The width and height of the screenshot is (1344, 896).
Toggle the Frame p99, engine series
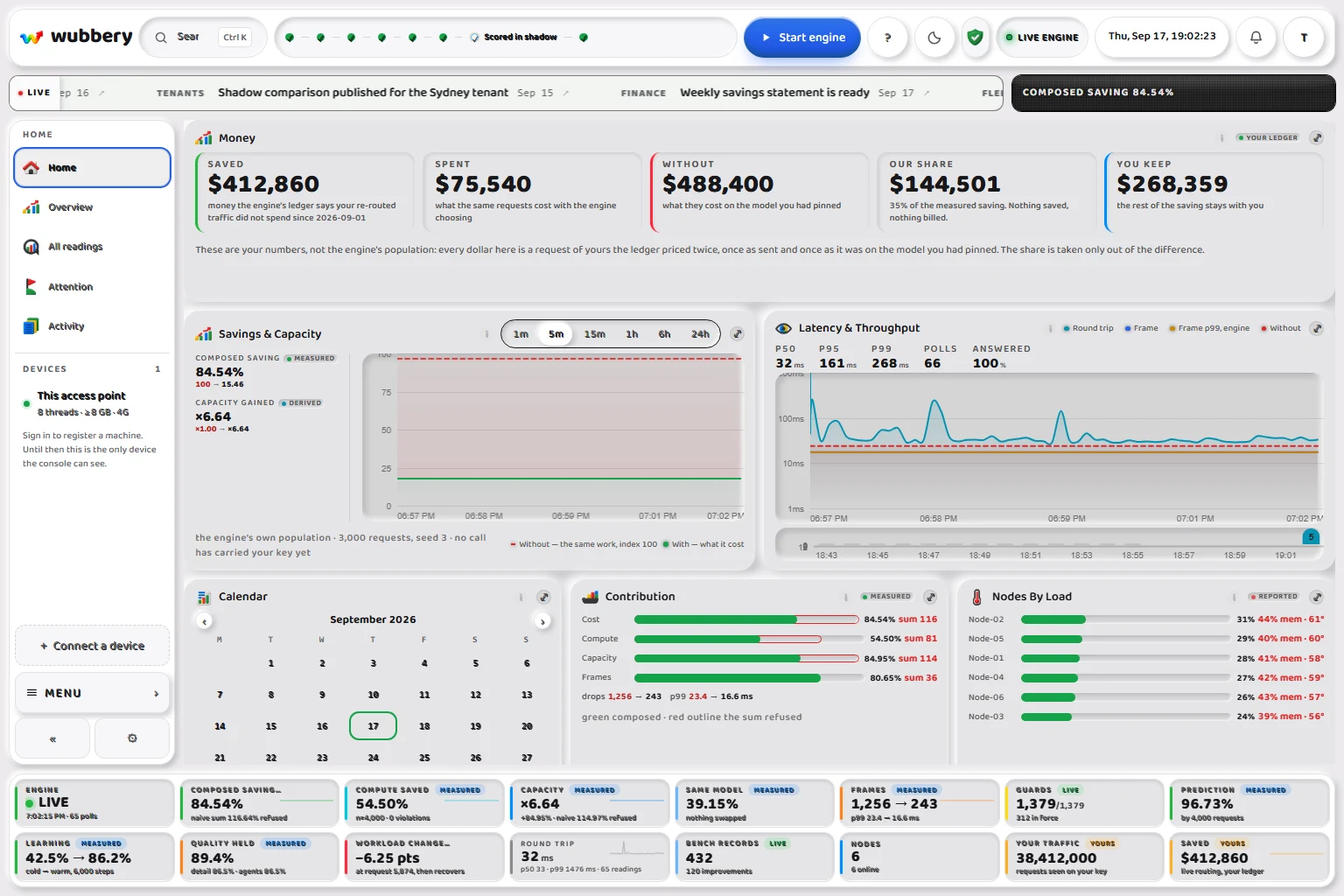tap(1209, 329)
